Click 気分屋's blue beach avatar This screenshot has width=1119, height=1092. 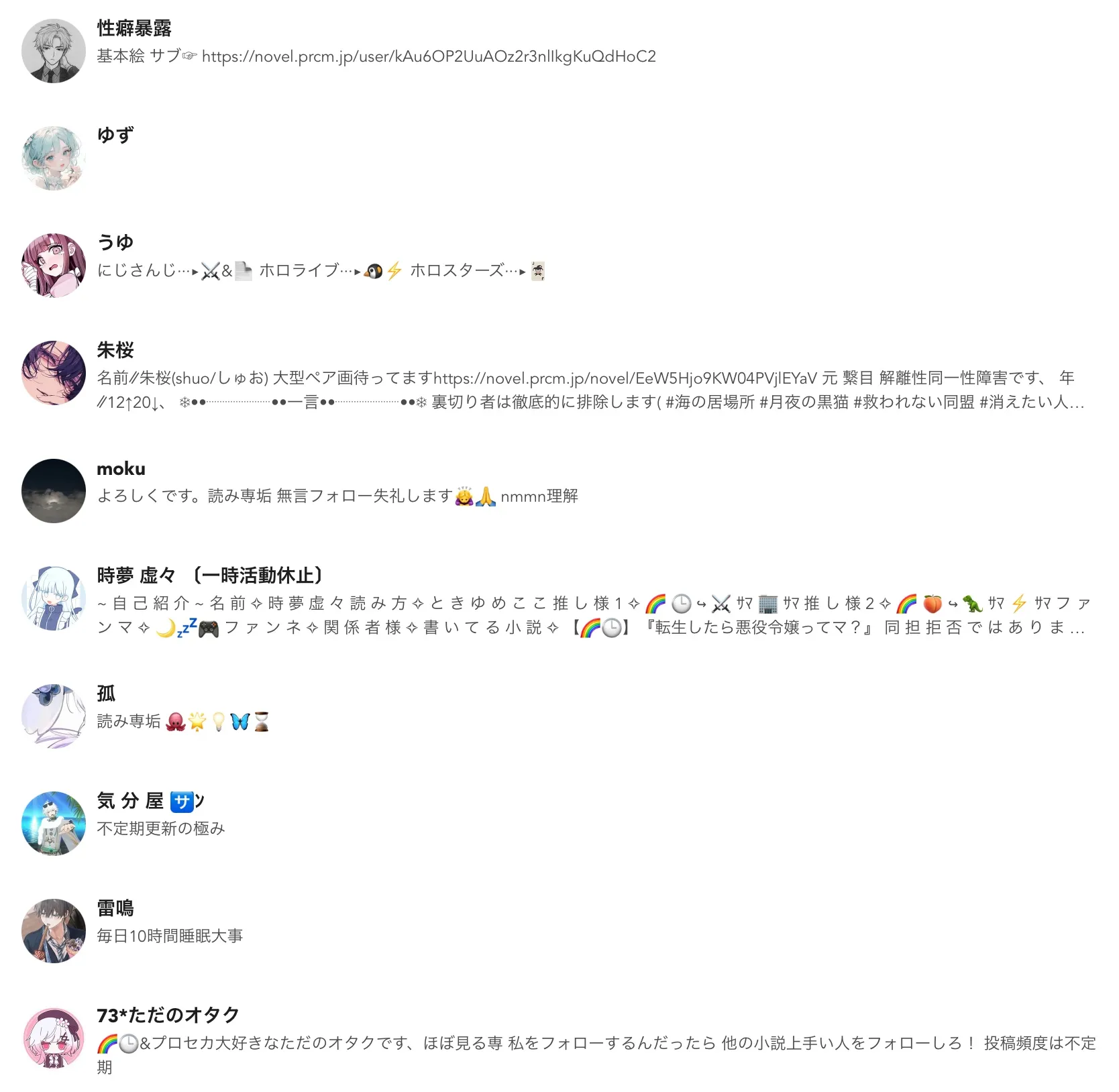pos(54,824)
